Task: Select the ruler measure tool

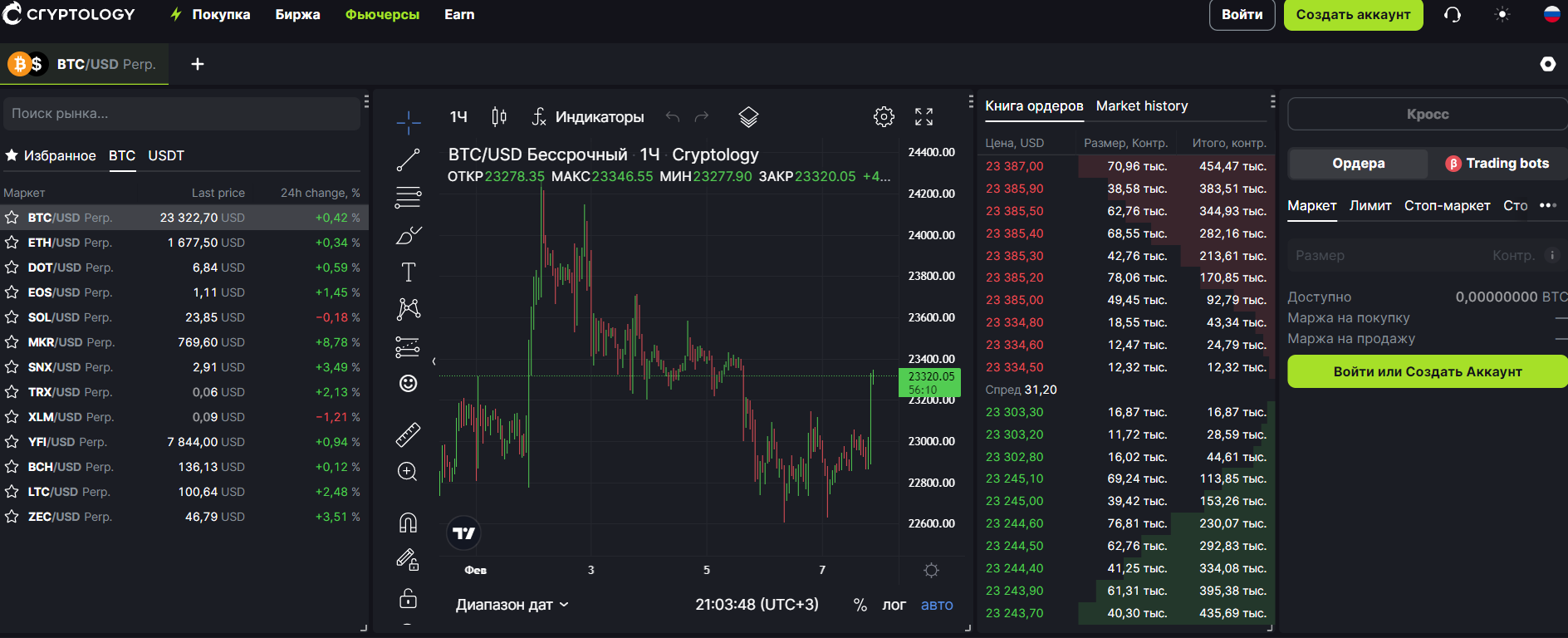Action: pyautogui.click(x=408, y=434)
